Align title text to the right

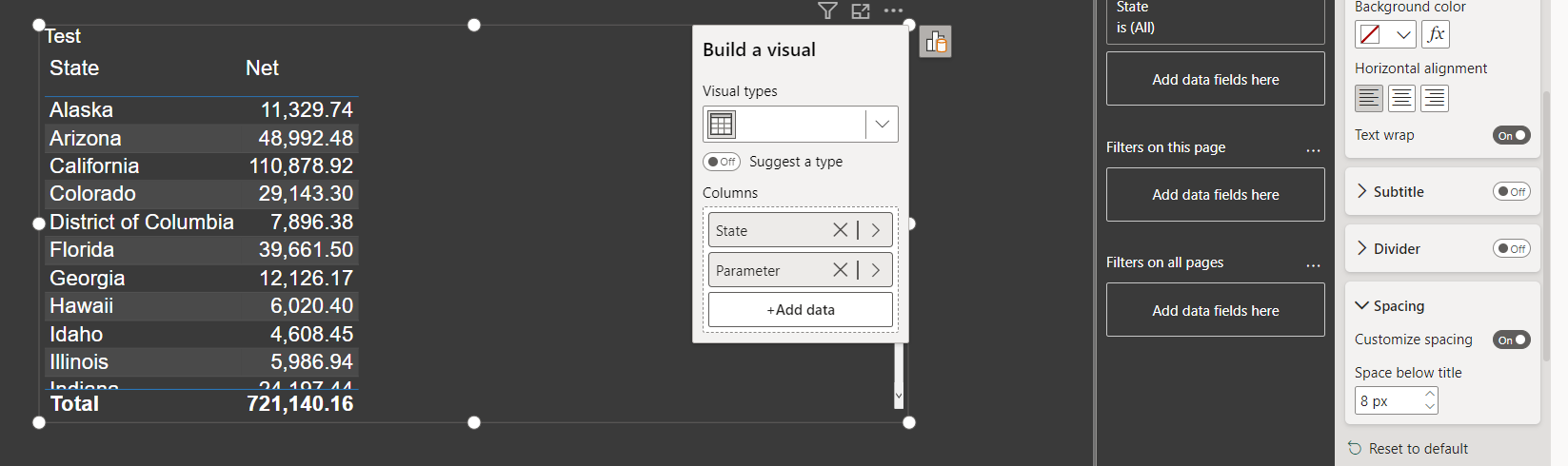[1435, 98]
